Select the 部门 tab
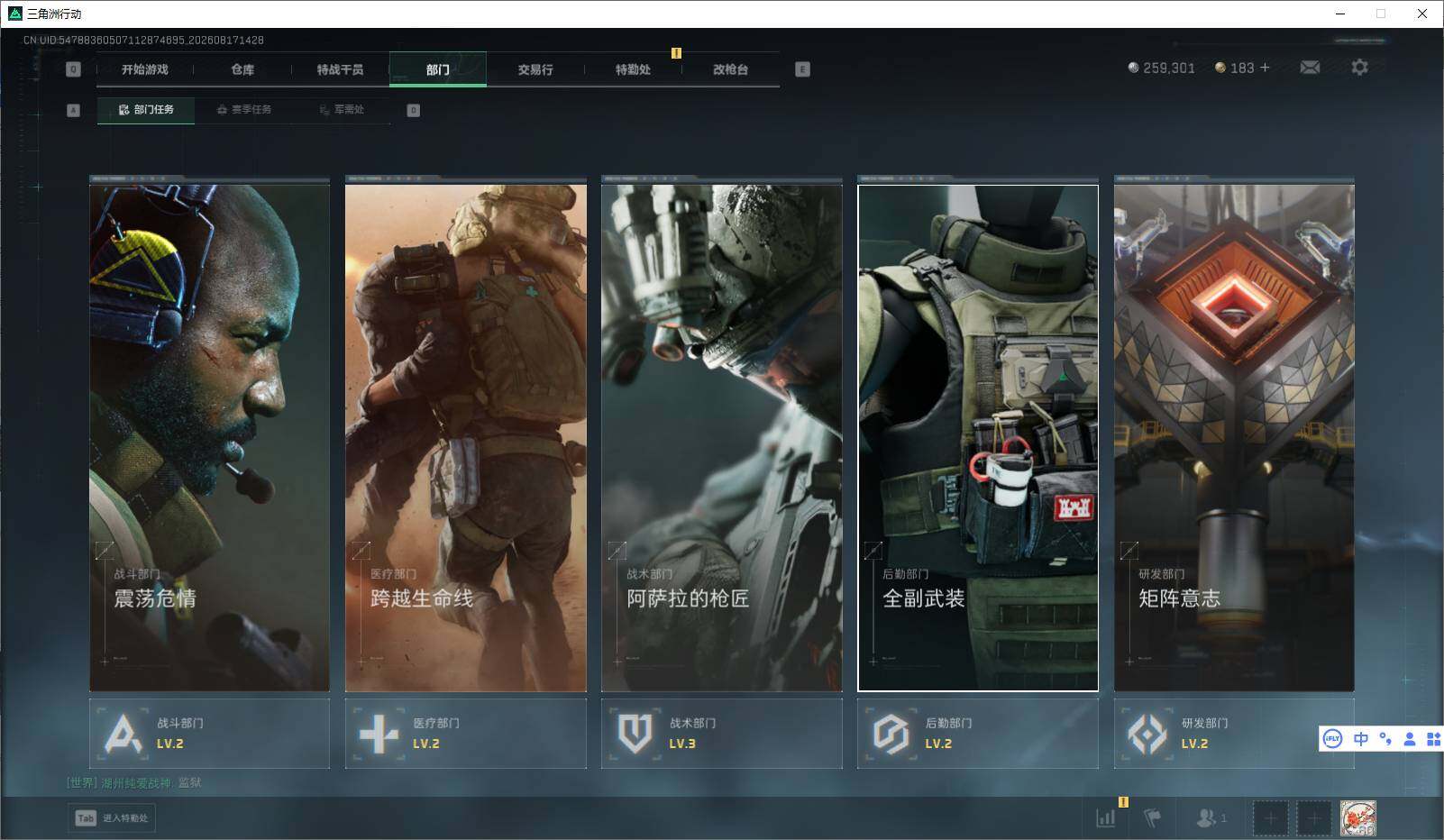Screen dimensions: 1444x840 coord(438,69)
